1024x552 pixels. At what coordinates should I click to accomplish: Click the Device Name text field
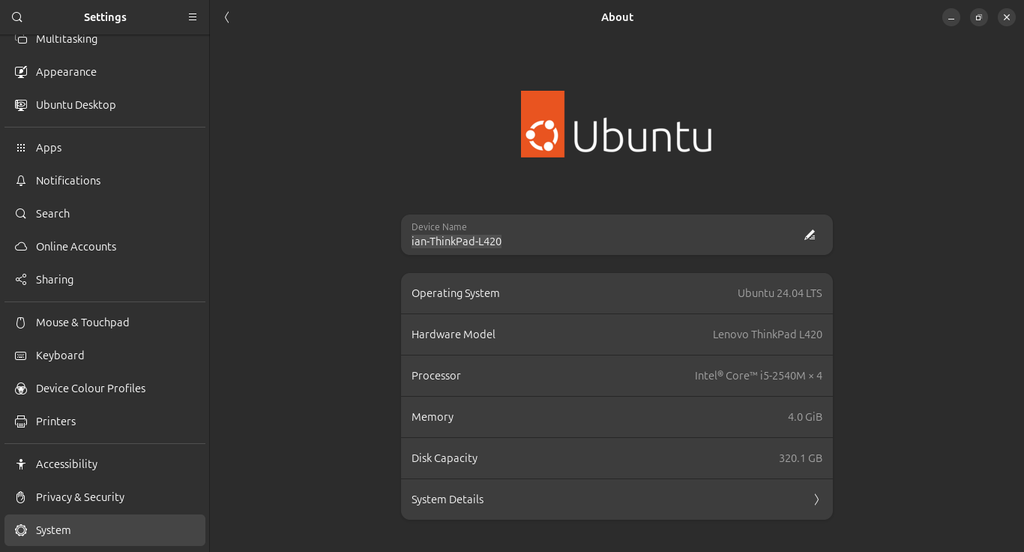tap(600, 241)
